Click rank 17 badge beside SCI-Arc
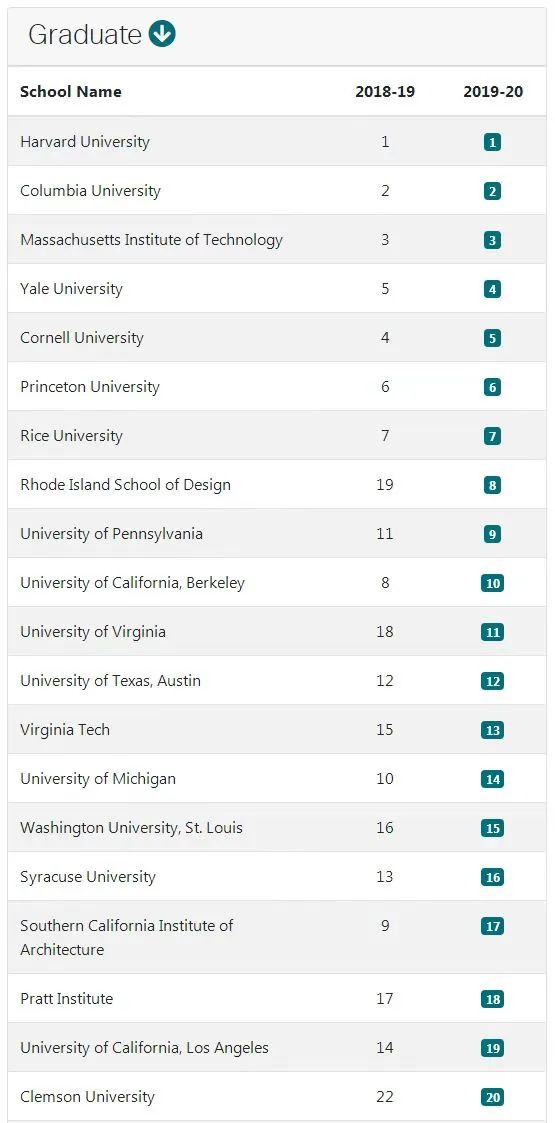The width and height of the screenshot is (555, 1123). pos(492,926)
